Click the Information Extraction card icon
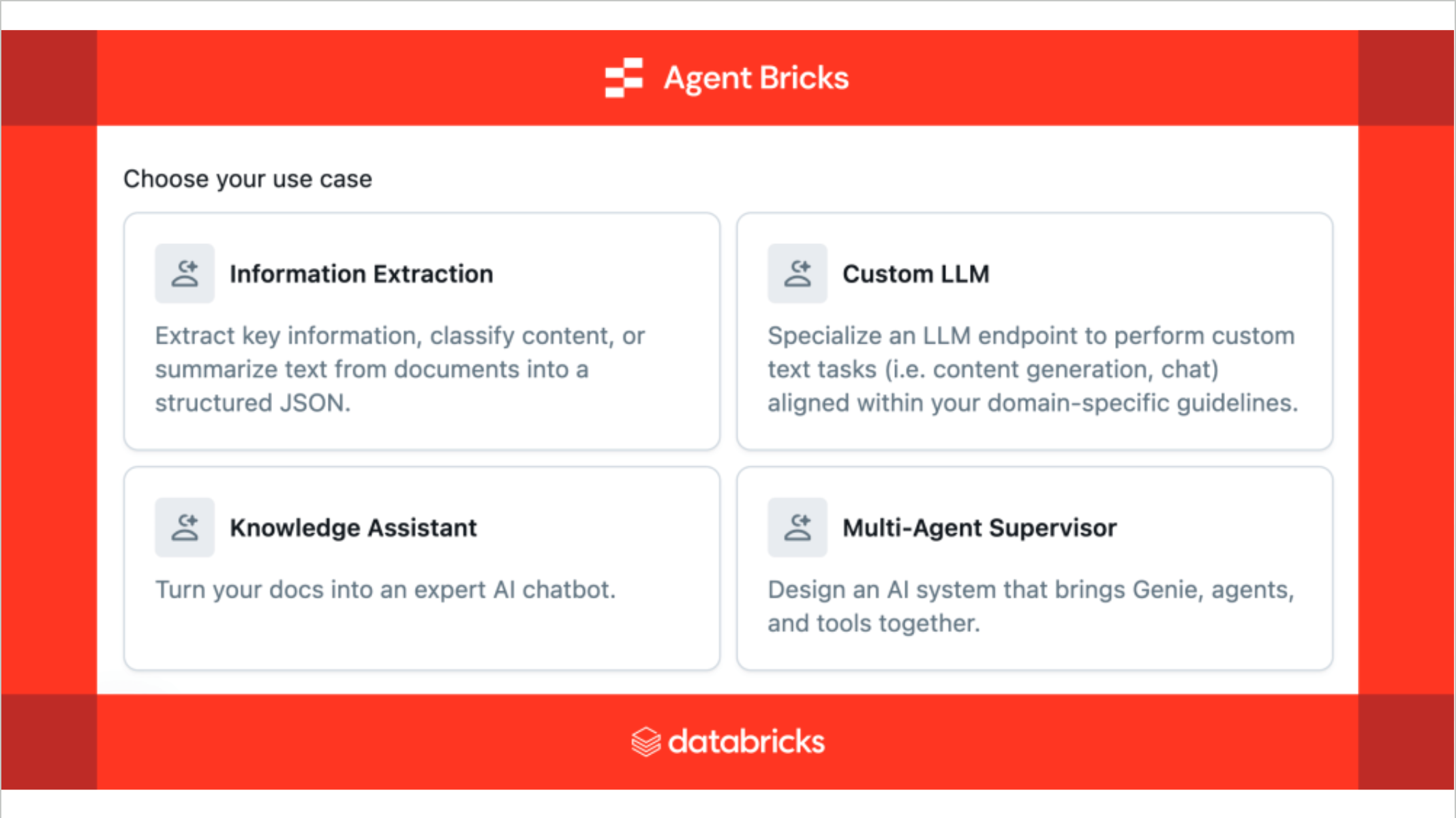Image resolution: width=1456 pixels, height=818 pixels. (185, 273)
